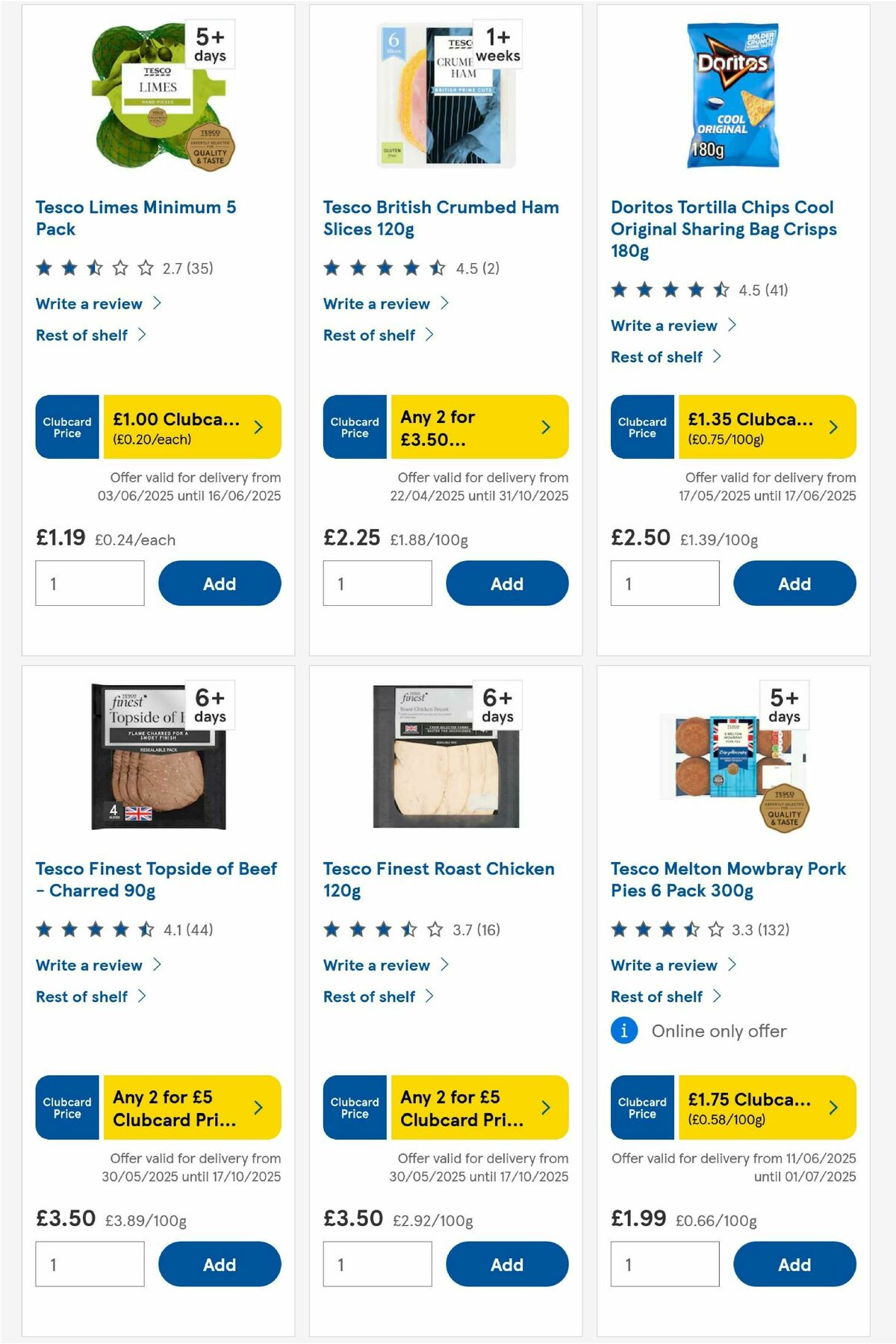Image resolution: width=896 pixels, height=1344 pixels.
Task: Select the Clubcard Price badge on Pork Pies
Action: [641, 1109]
